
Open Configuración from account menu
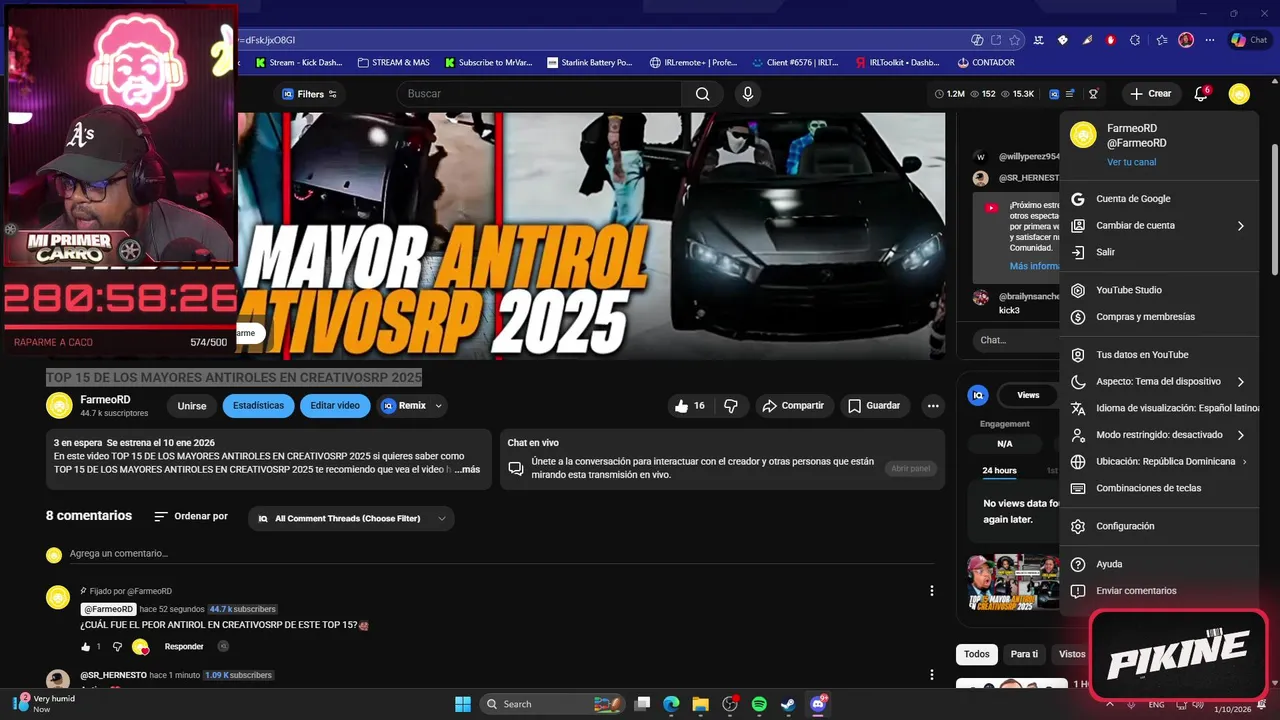[x=1159, y=526]
